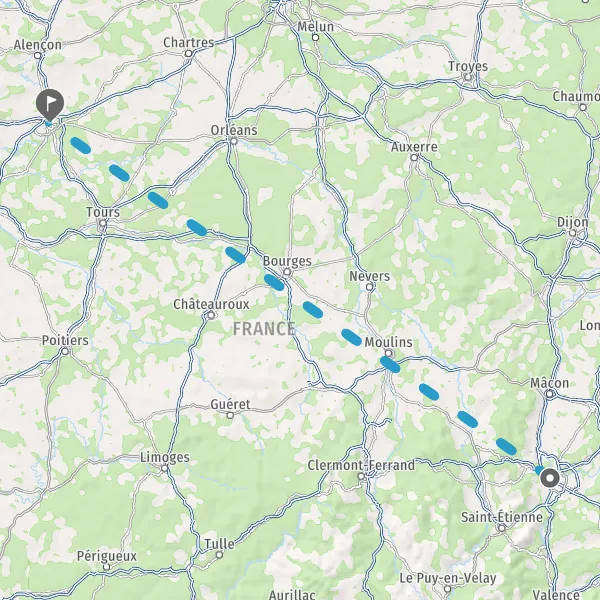This screenshot has height=600, width=600.
Task: Click the Nevers city marker dot
Action: [369, 287]
